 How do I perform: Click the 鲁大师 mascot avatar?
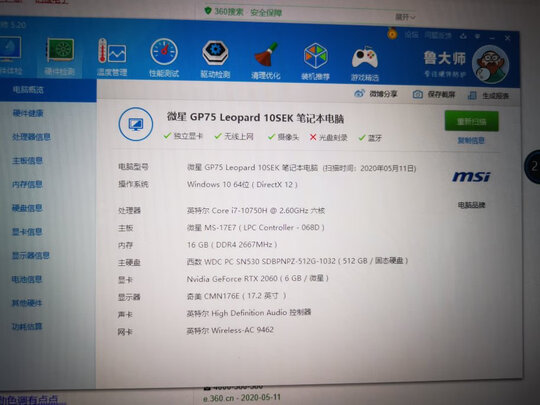490,64
